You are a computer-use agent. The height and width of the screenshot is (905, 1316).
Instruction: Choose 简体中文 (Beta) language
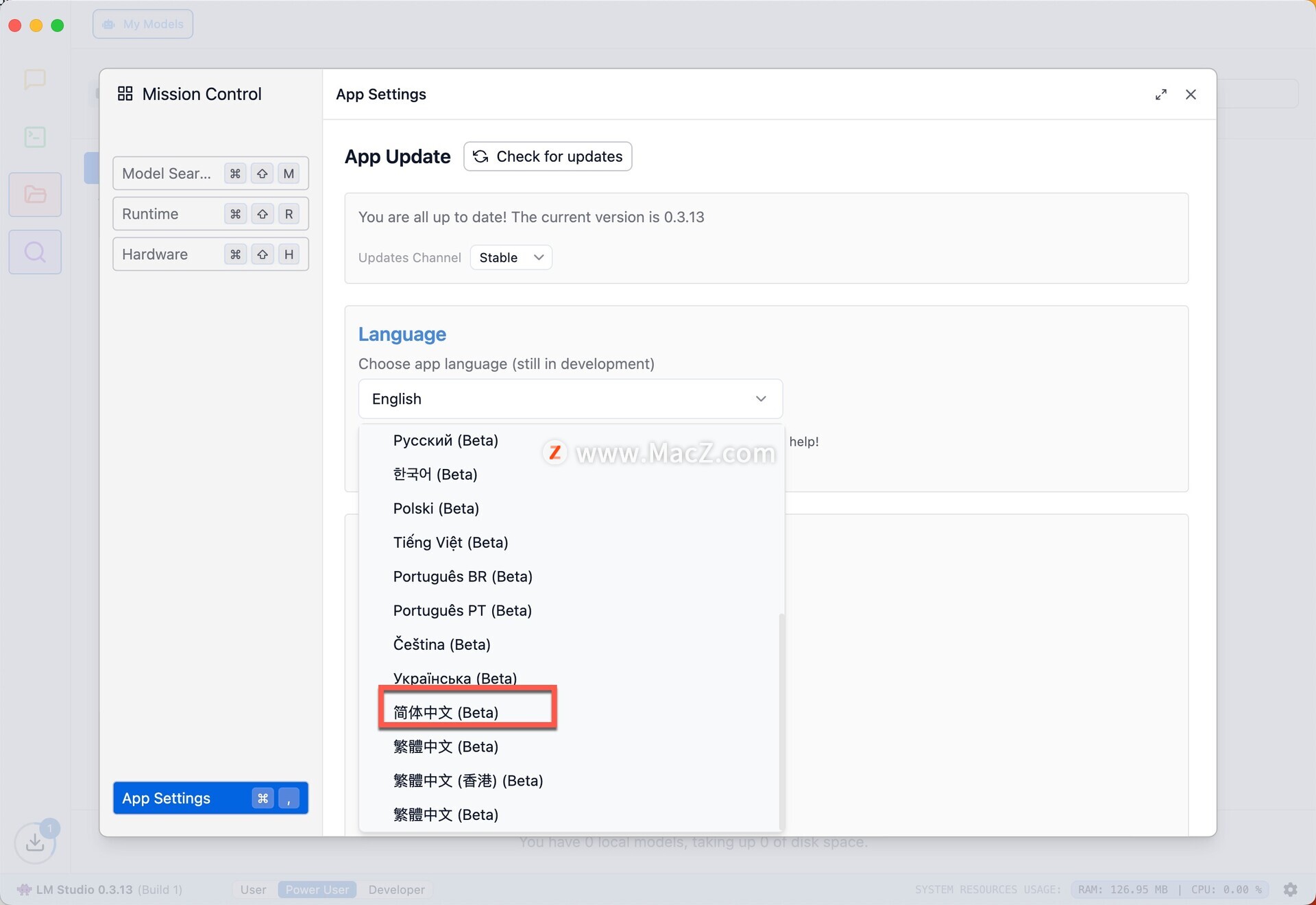pos(446,712)
